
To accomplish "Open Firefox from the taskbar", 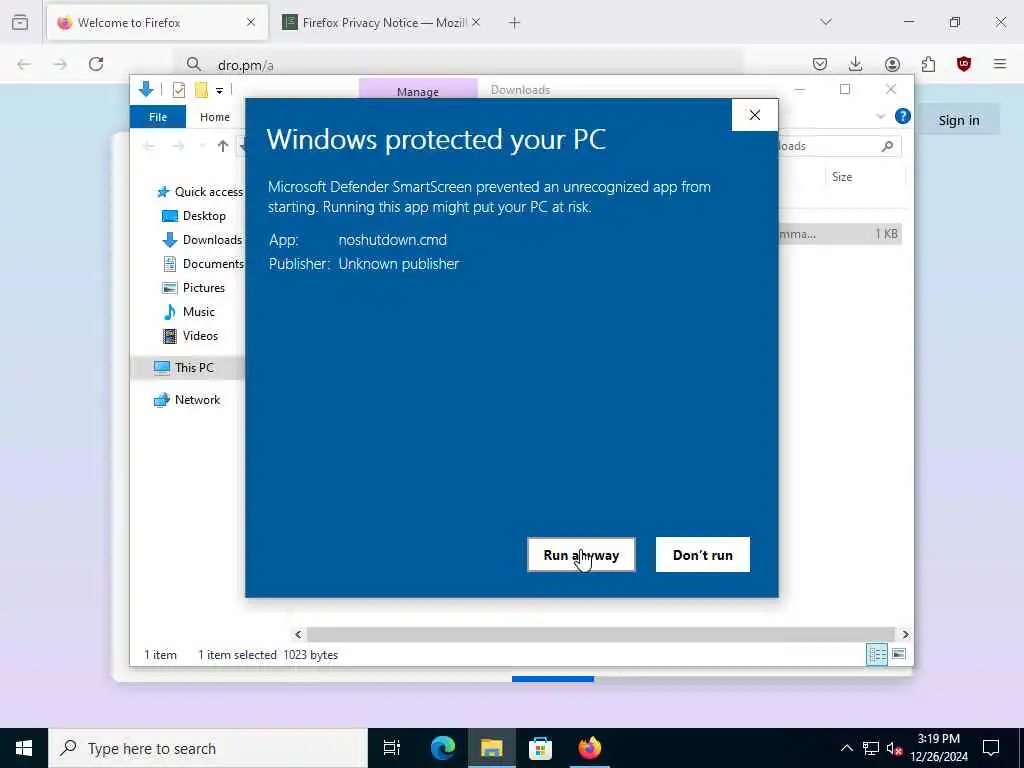I will coord(590,748).
